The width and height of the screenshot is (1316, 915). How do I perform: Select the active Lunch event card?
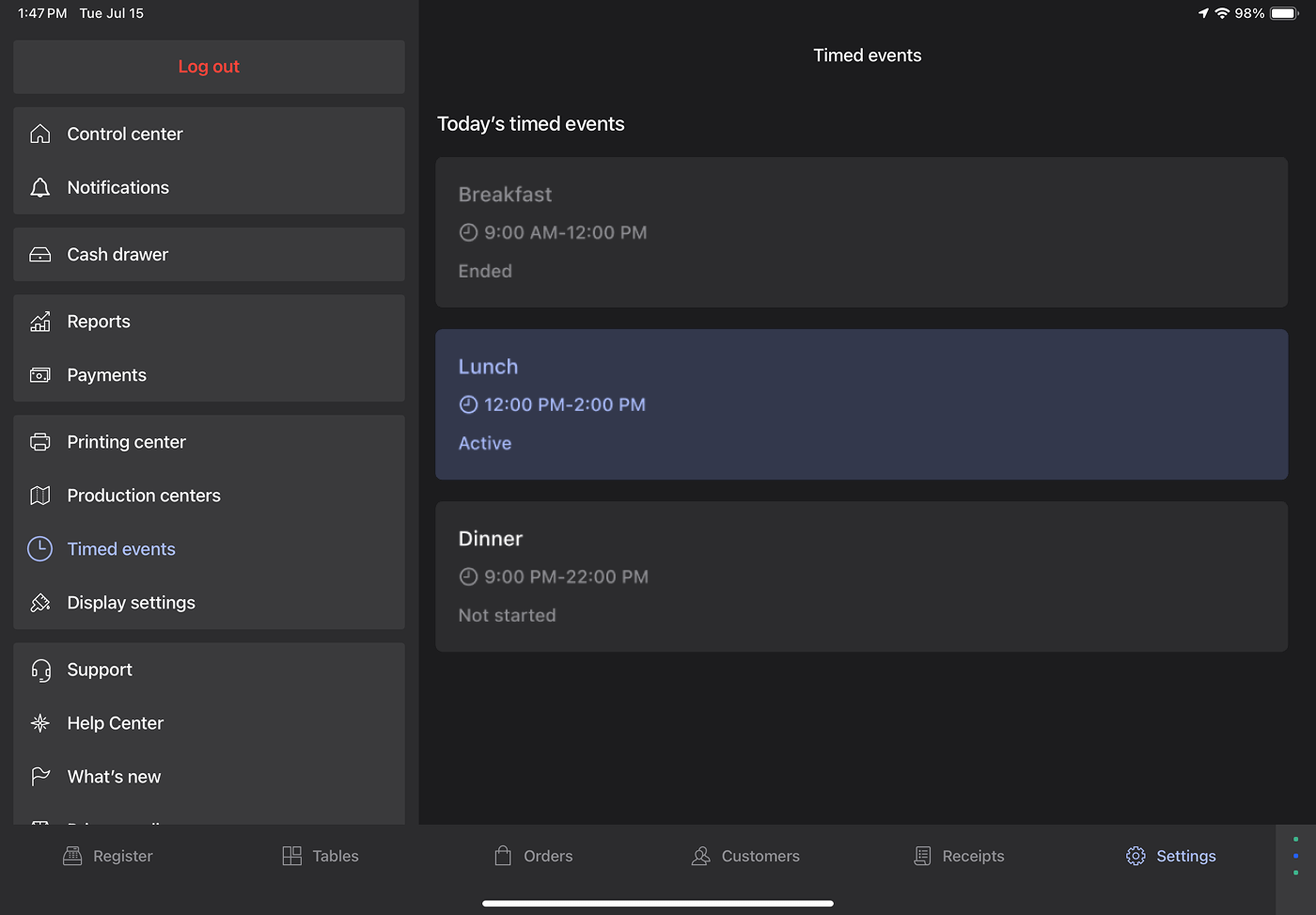coord(861,404)
